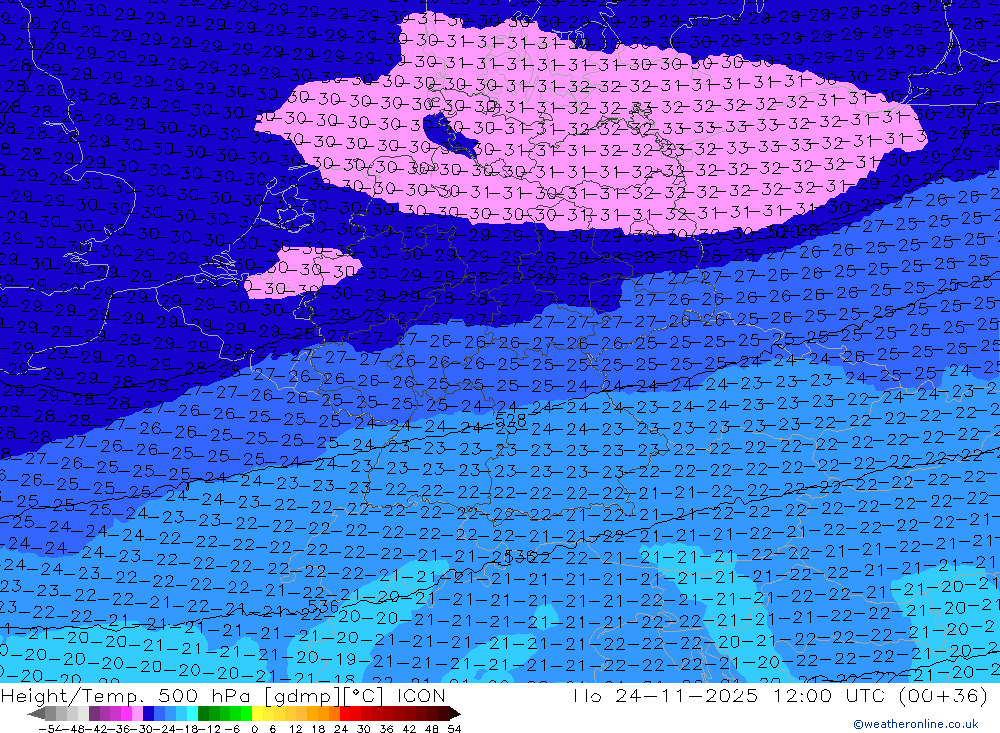Click the '(00+36)' forecast run label
Viewport: 1000px width, 733px height.
(943, 695)
